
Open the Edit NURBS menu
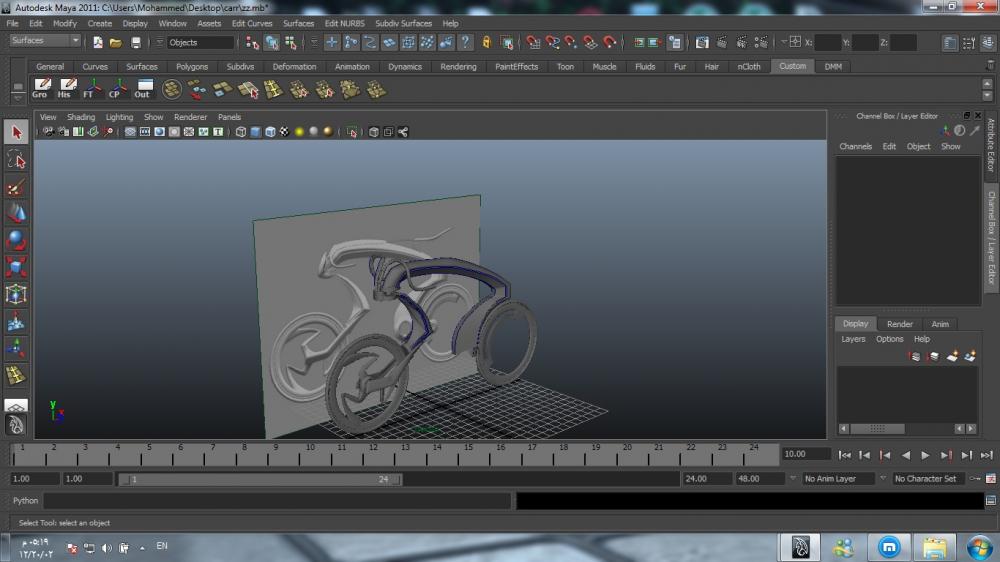344,23
